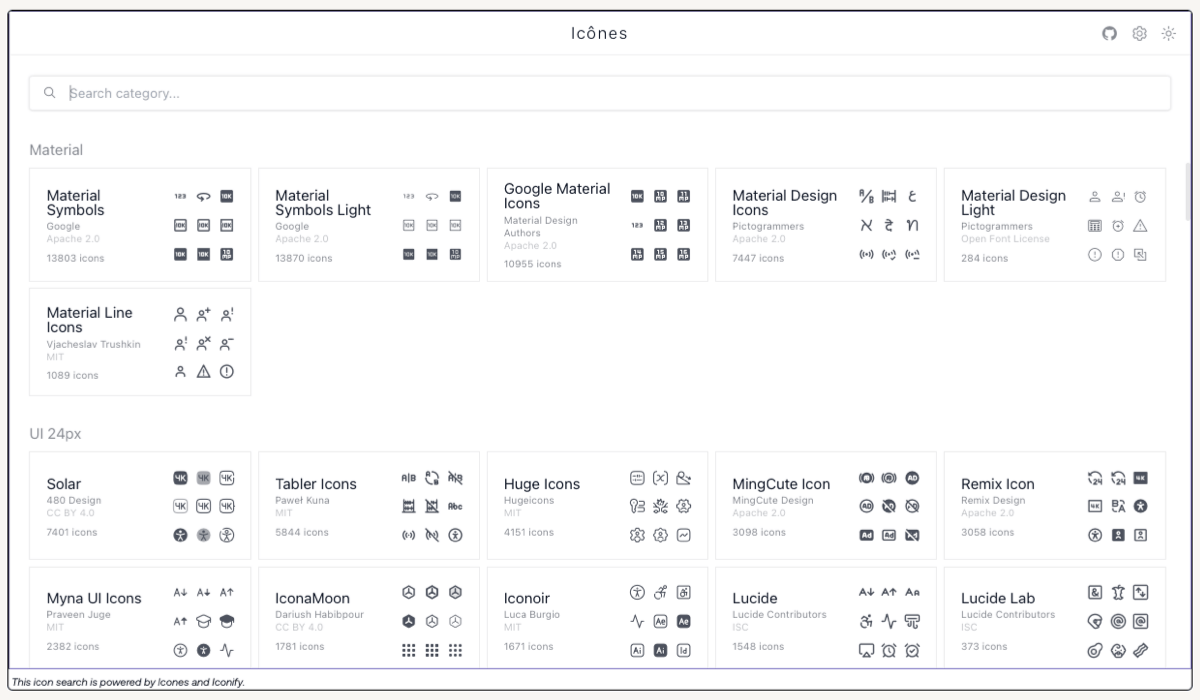Screen dimensions: 1200x700
Task: Click the crossed-out abacus icon in Tabler Icons
Action: tap(432, 506)
